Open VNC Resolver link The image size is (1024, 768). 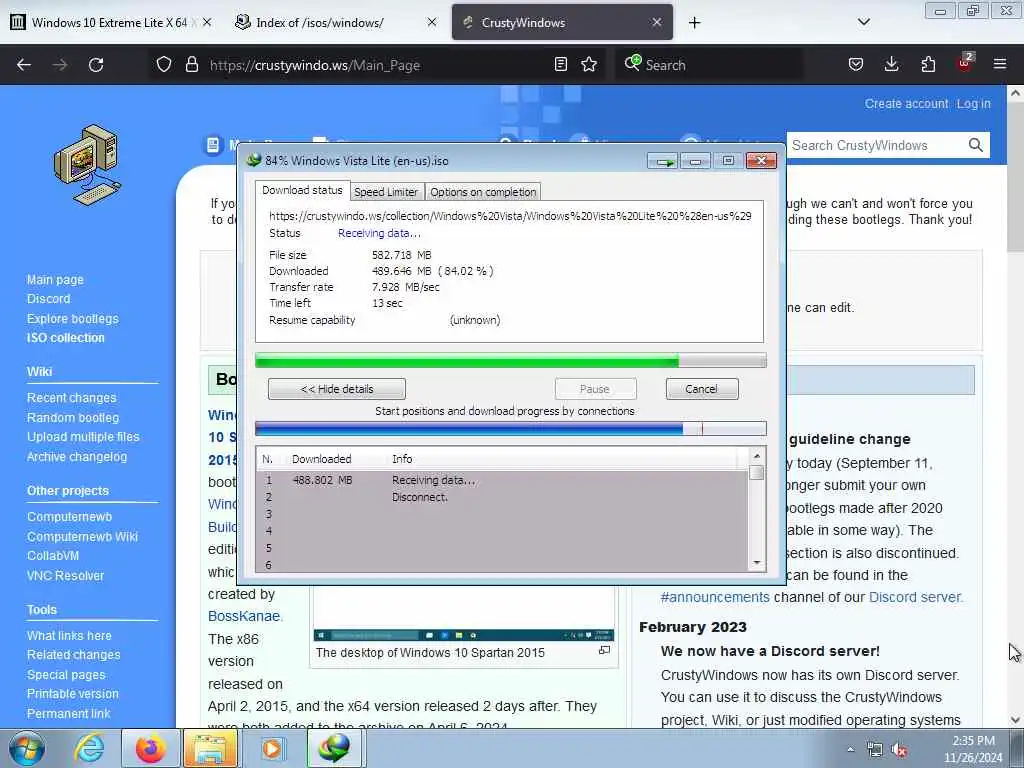[65, 575]
